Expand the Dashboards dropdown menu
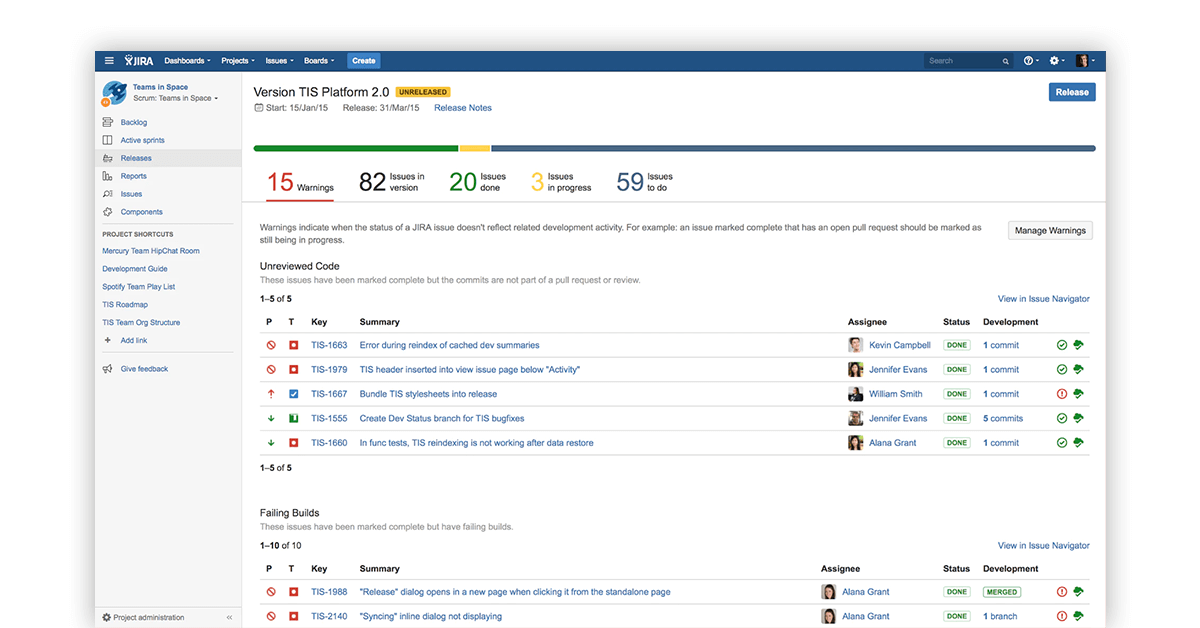The height and width of the screenshot is (628, 1200). point(187,61)
